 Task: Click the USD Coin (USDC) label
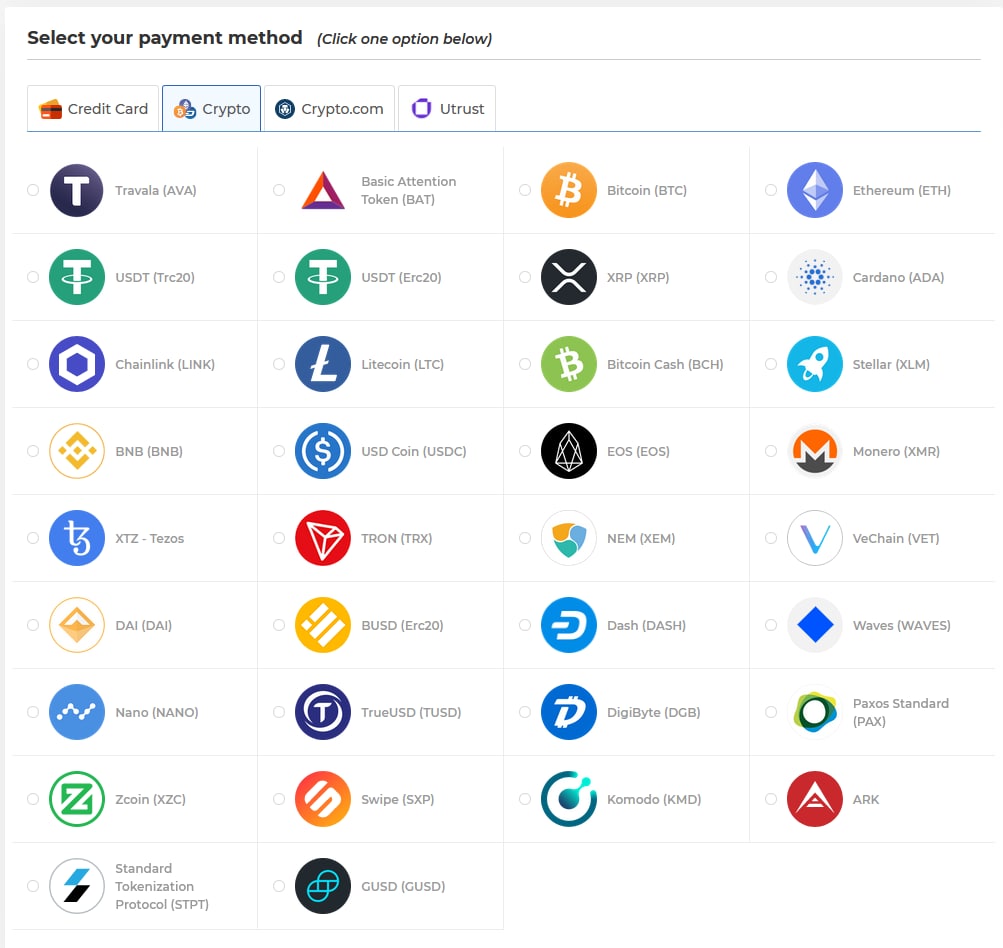414,452
